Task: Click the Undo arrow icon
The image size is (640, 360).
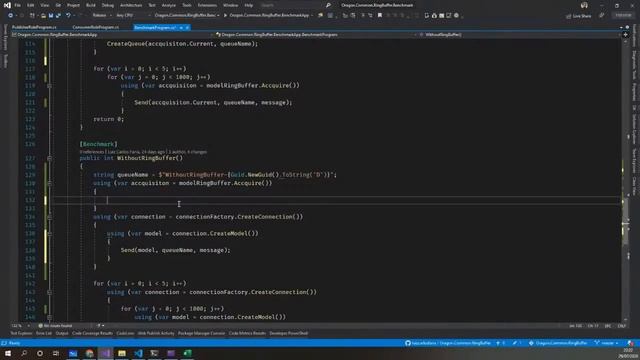Action: click(x=68, y=16)
